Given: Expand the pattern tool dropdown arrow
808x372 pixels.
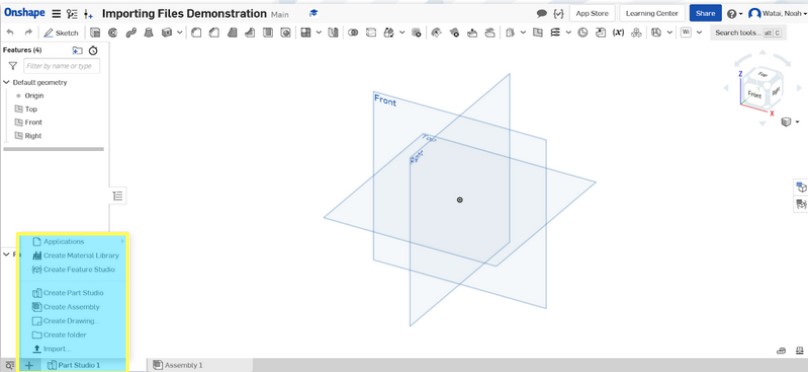Looking at the screenshot, I should (319, 32).
